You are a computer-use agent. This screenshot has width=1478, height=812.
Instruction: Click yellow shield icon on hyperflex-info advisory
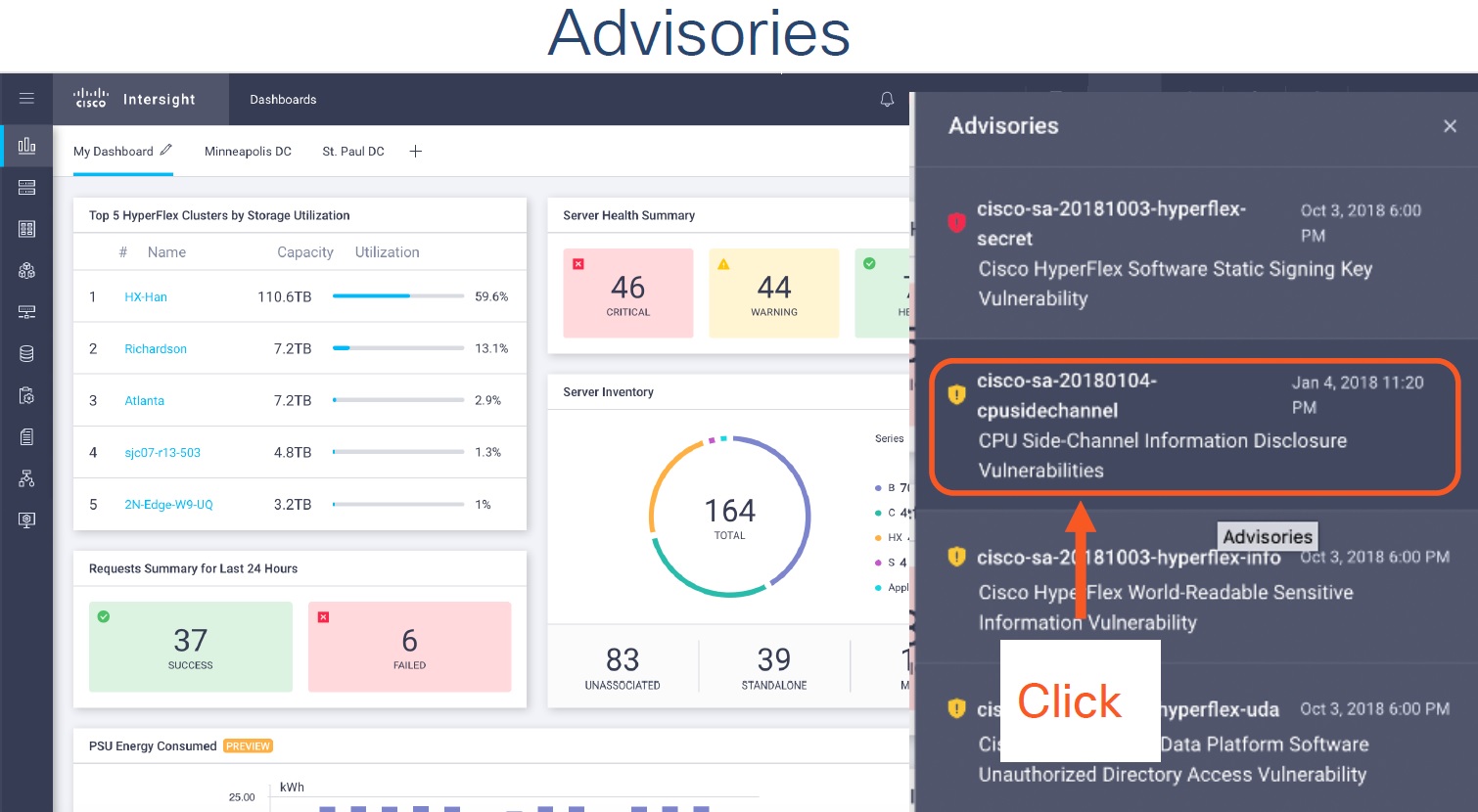[x=956, y=557]
